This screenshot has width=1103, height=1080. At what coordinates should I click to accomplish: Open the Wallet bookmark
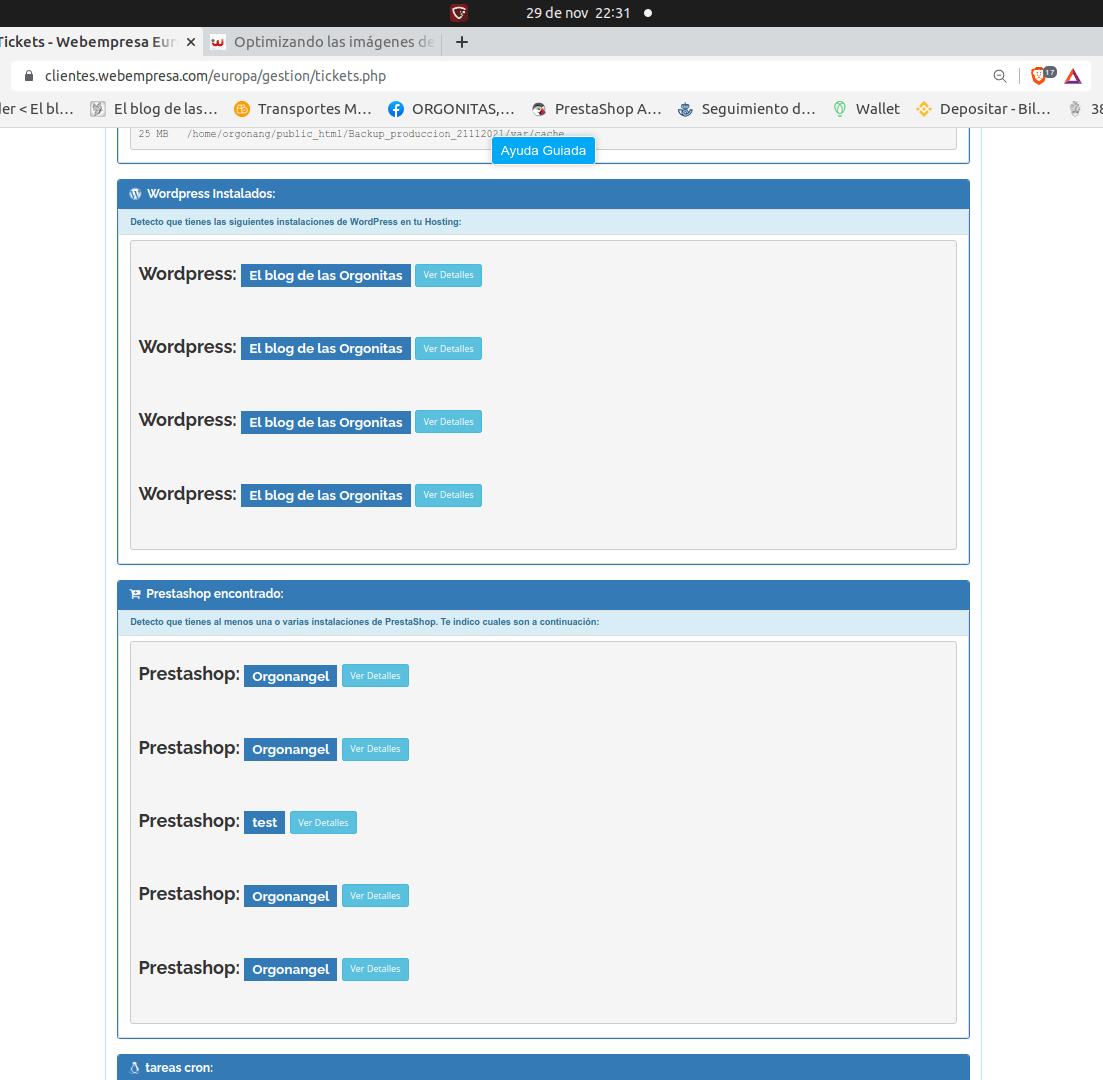[867, 109]
